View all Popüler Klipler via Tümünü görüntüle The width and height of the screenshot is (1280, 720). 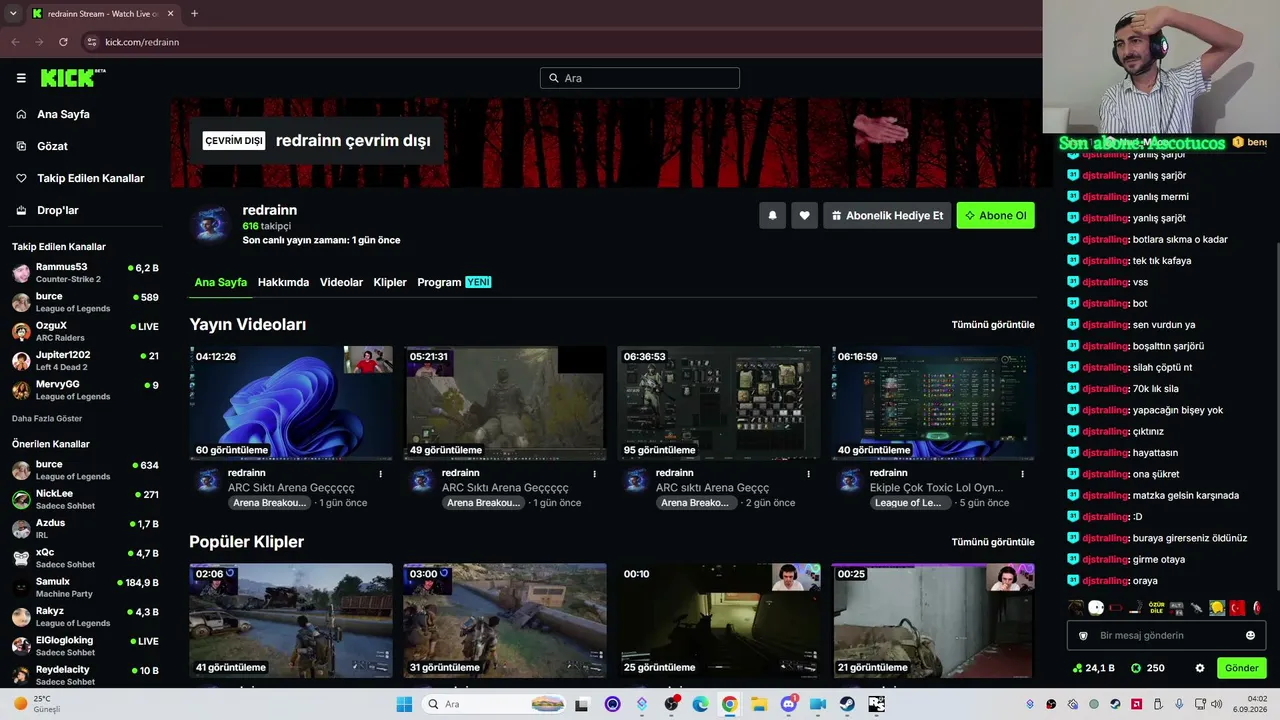coord(993,542)
